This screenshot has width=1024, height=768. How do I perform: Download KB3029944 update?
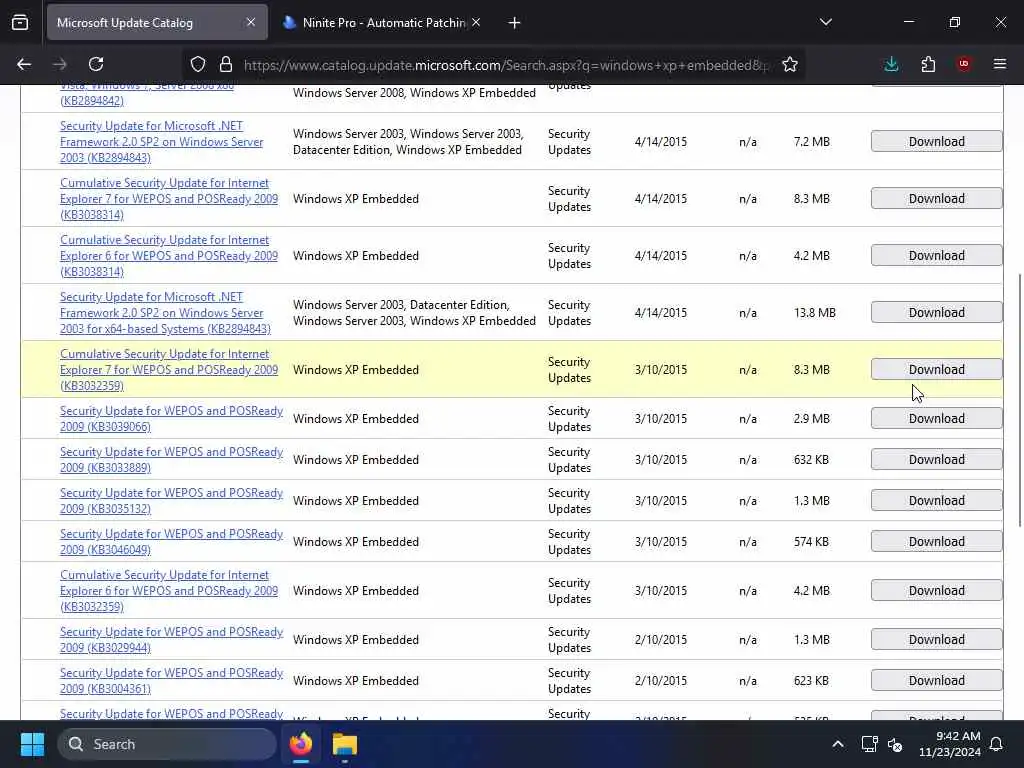click(x=936, y=639)
